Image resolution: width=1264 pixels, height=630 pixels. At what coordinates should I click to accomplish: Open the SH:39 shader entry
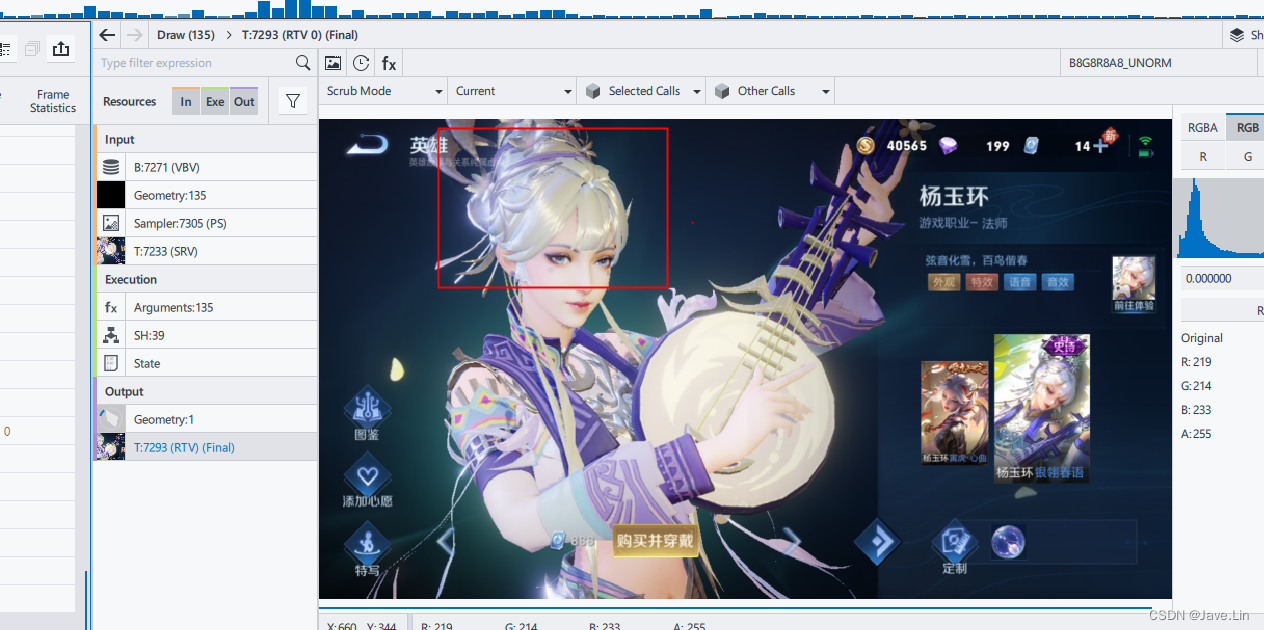pyautogui.click(x=206, y=335)
